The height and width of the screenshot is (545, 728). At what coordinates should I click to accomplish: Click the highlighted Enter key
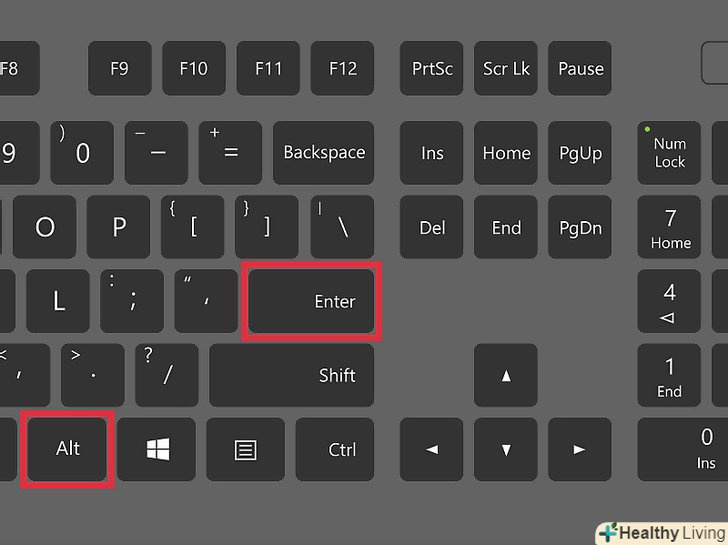(x=311, y=301)
